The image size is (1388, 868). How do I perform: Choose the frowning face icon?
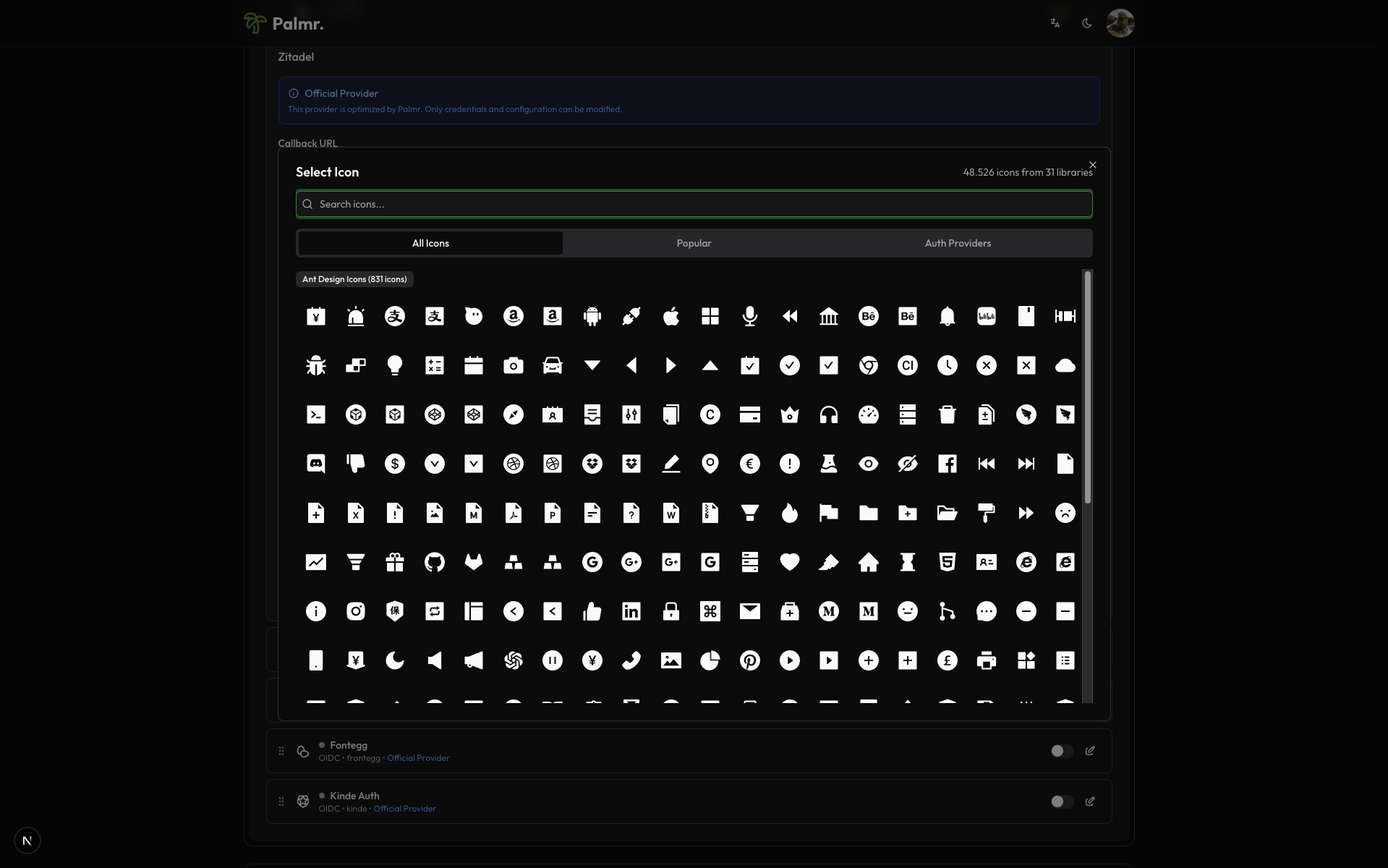click(x=1065, y=513)
